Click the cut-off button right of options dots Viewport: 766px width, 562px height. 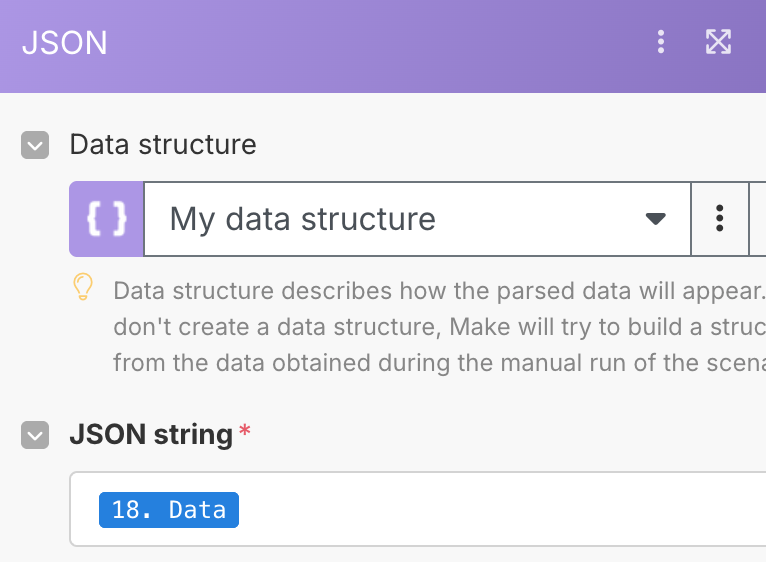click(758, 219)
